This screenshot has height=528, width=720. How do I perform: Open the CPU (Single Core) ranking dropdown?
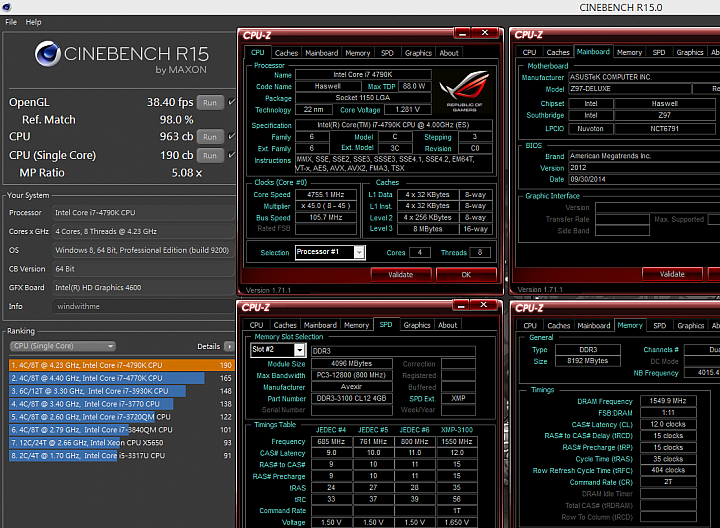(62, 346)
